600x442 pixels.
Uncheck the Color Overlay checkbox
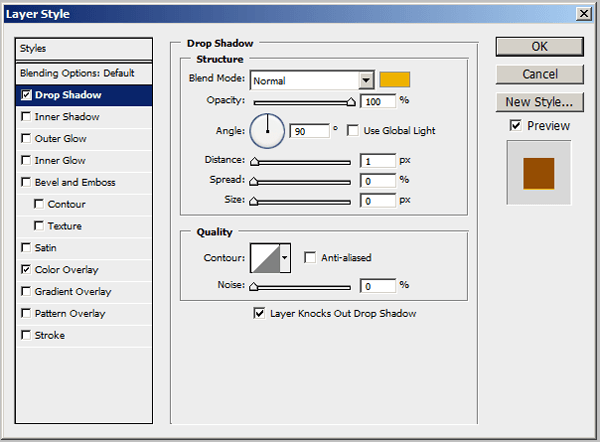point(26,269)
